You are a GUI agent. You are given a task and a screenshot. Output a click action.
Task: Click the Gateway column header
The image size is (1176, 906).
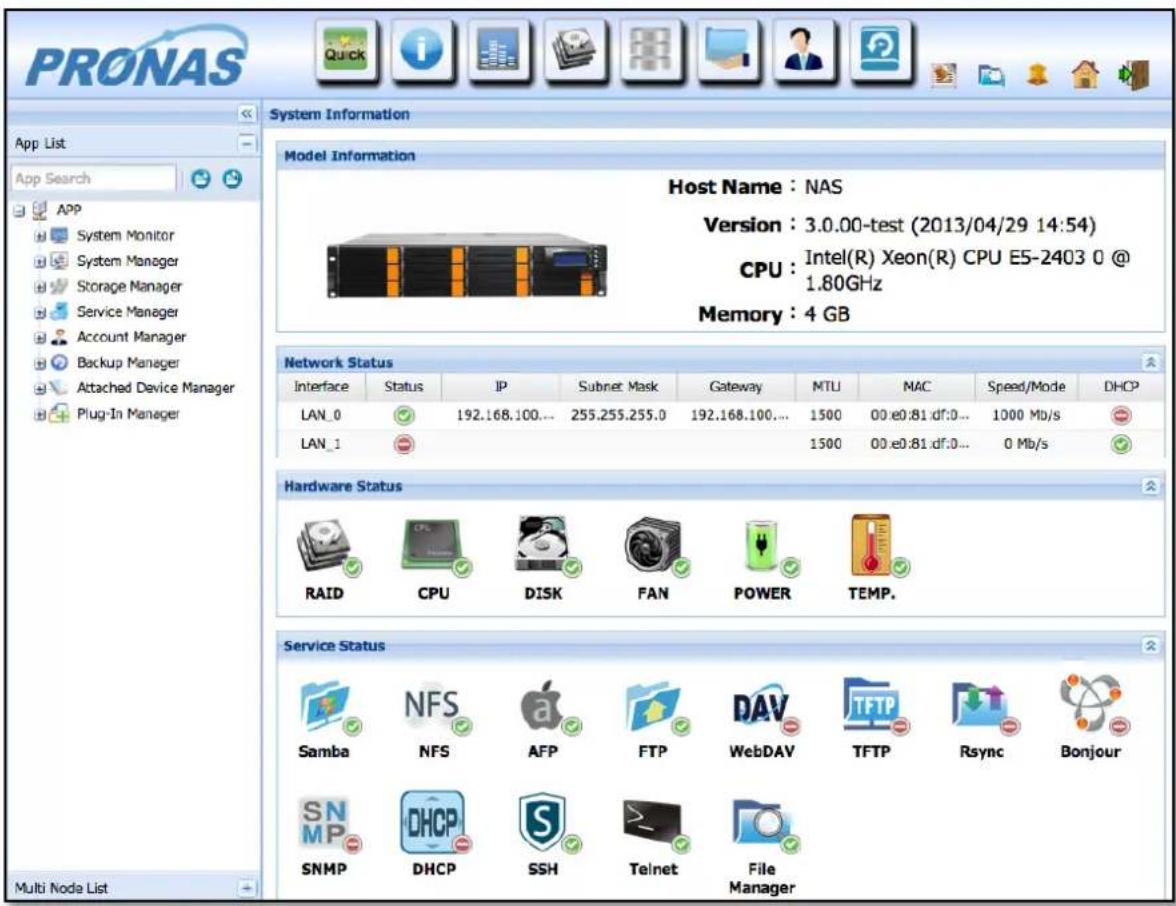[x=736, y=387]
